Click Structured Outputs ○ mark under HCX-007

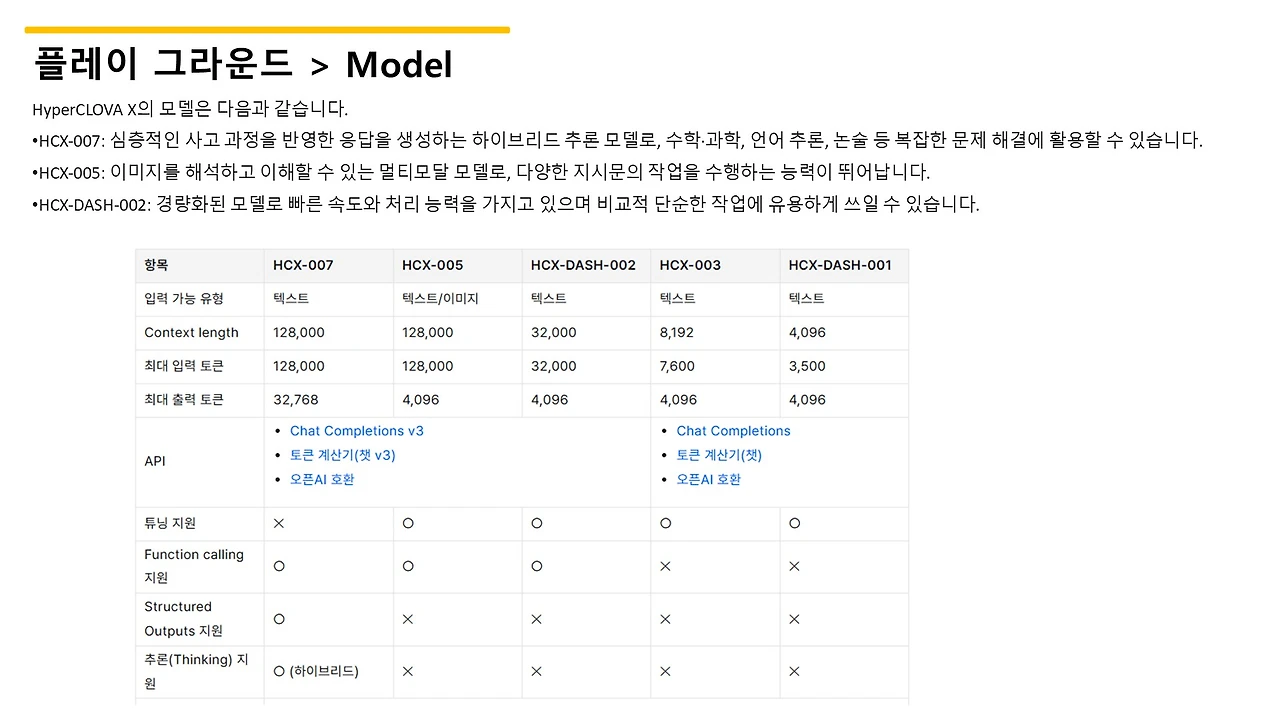tap(279, 619)
